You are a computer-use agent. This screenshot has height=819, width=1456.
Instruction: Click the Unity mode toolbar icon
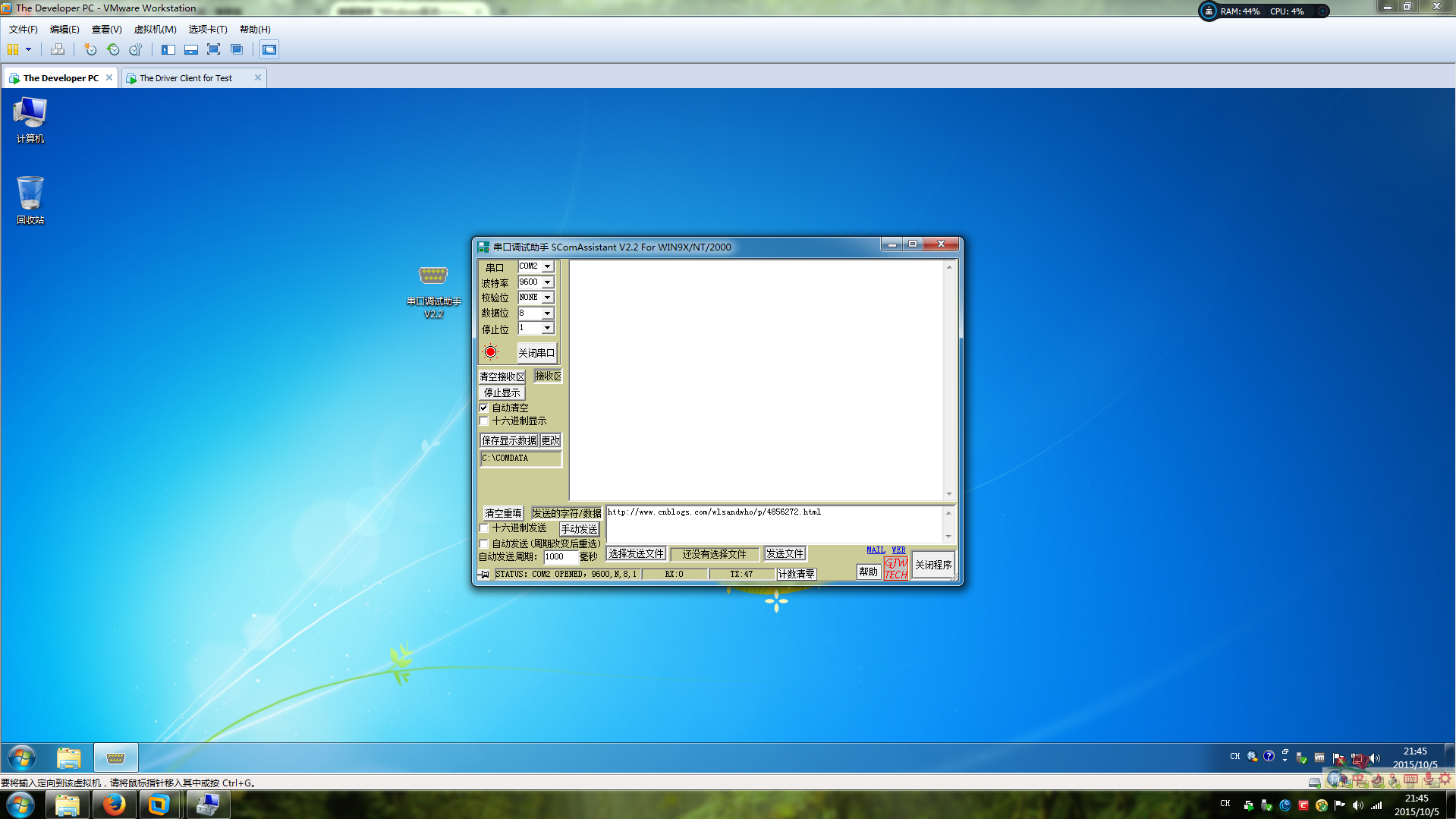click(x=237, y=49)
